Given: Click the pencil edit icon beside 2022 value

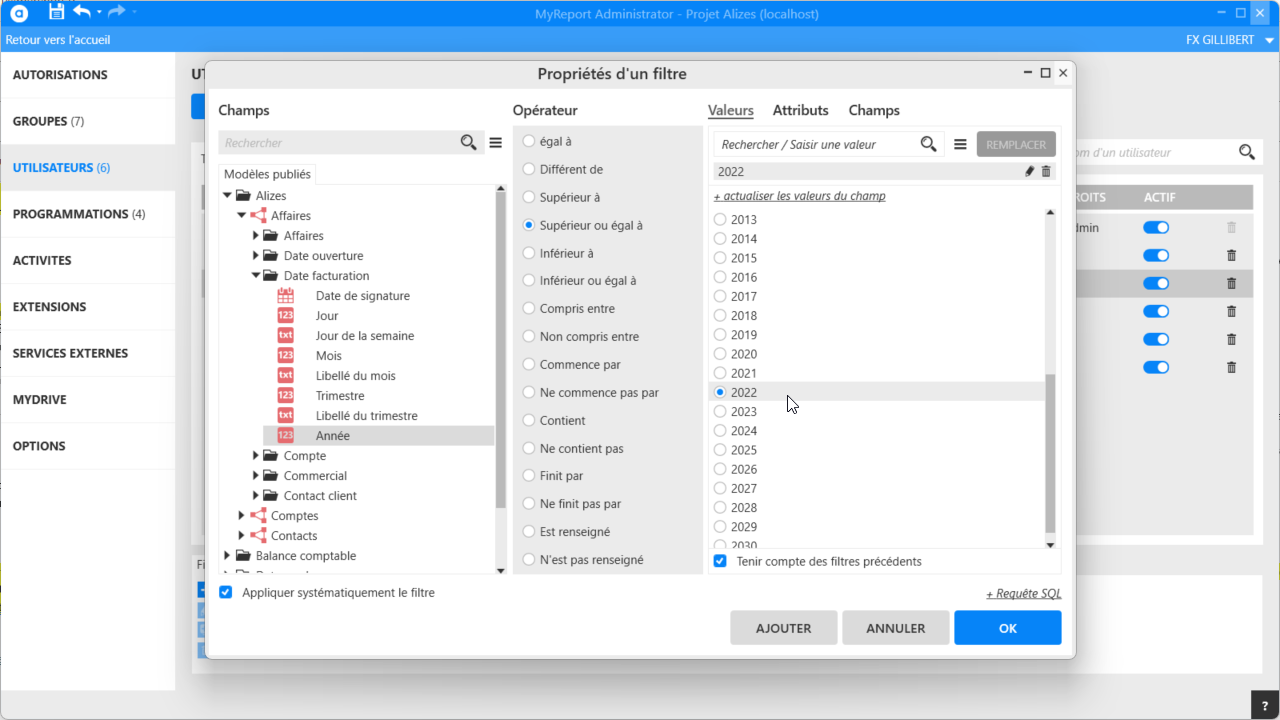Looking at the screenshot, I should (x=1030, y=172).
